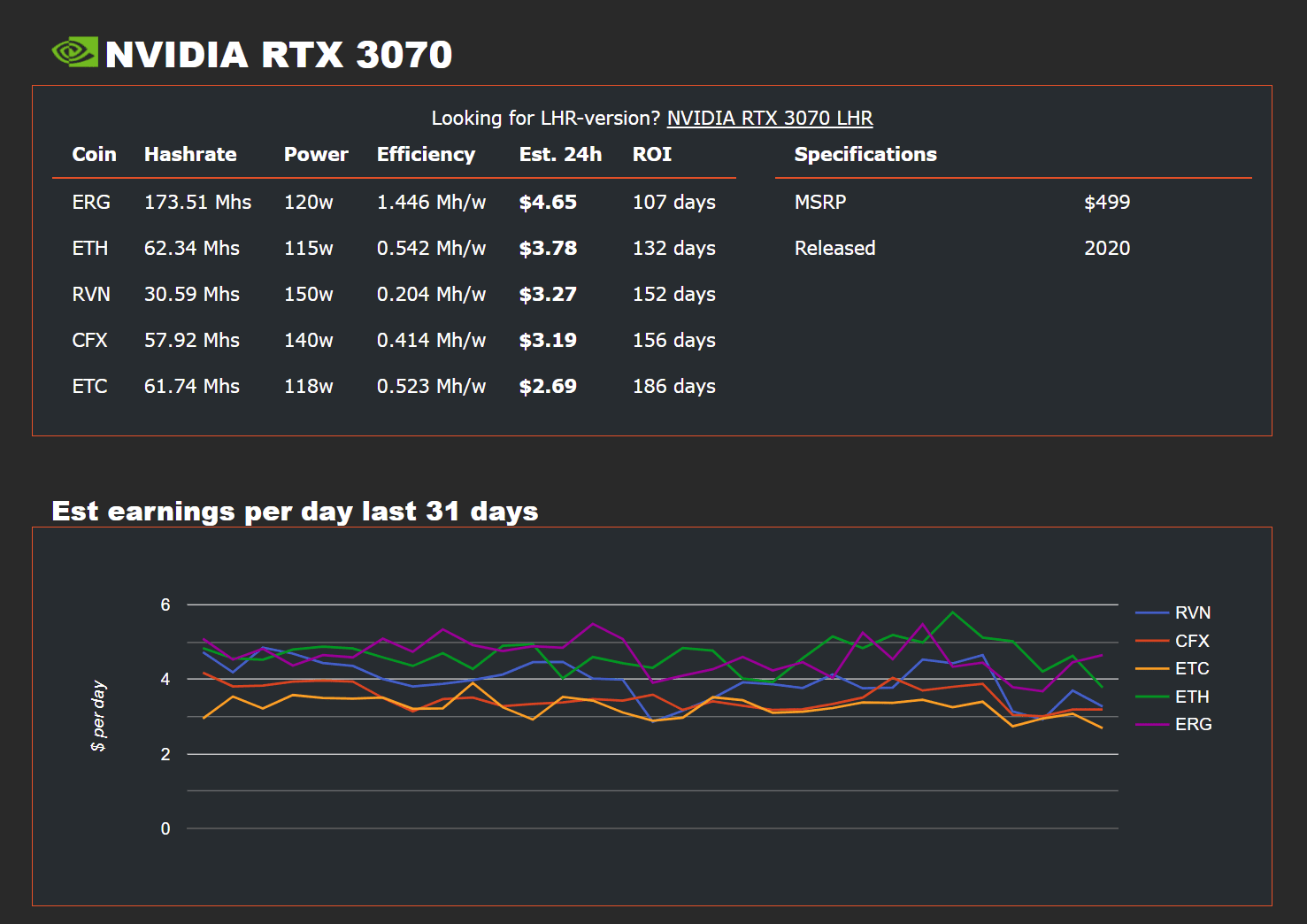This screenshot has width=1307, height=924.
Task: Select the ETH legend entry in chart
Action: pyautogui.click(x=1172, y=697)
